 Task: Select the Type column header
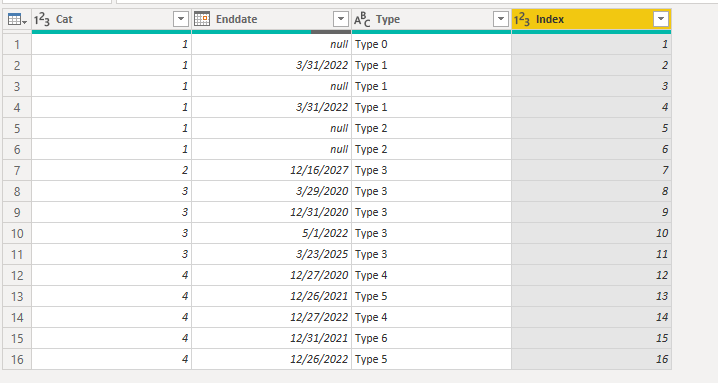pos(431,20)
